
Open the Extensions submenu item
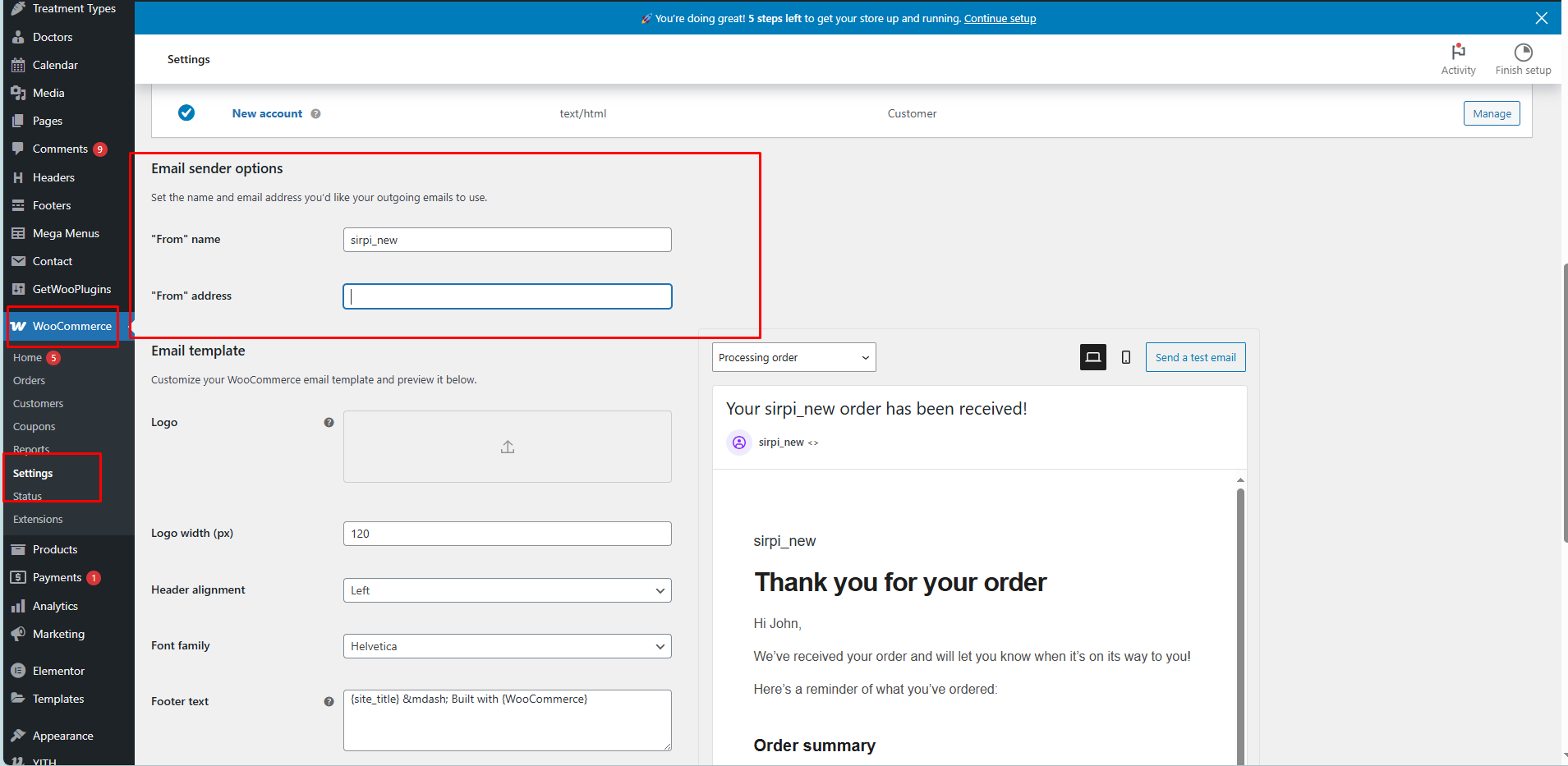pos(38,519)
